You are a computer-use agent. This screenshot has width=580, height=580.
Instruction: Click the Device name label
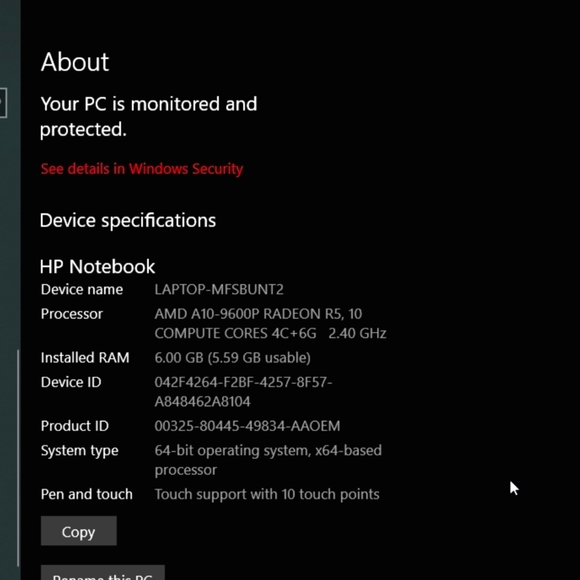click(82, 289)
